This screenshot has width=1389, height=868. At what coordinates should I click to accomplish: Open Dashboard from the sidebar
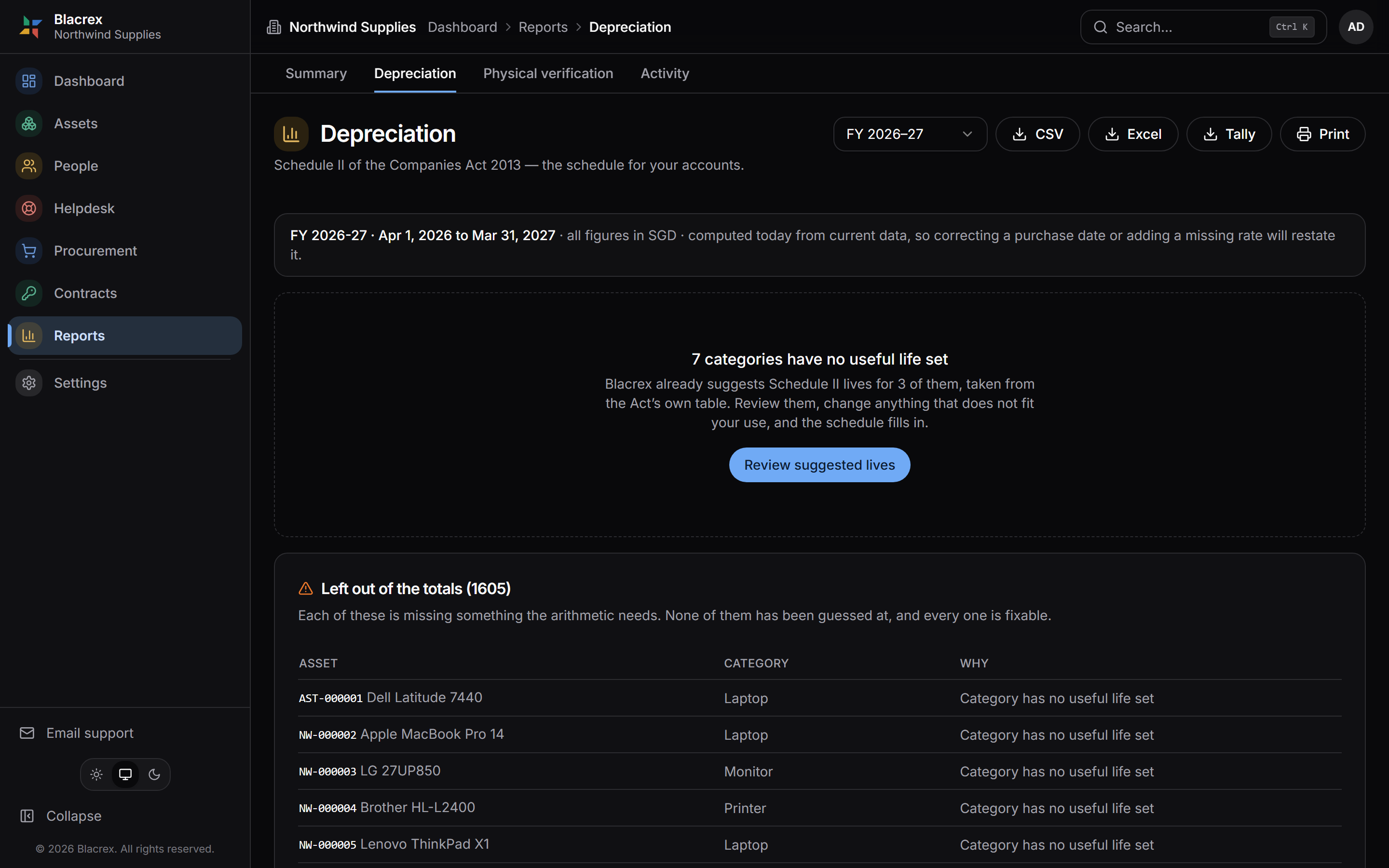click(125, 81)
